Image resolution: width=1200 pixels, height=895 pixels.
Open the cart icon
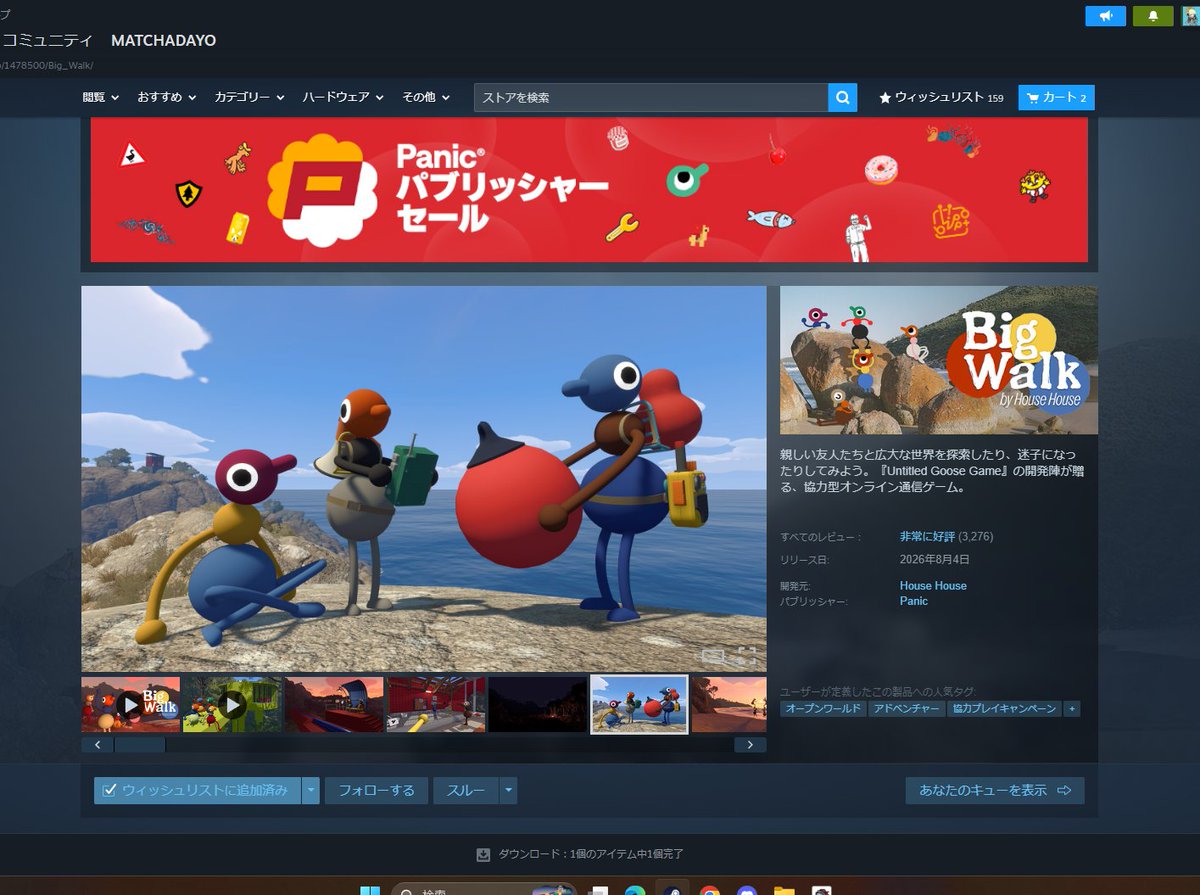(1033, 97)
